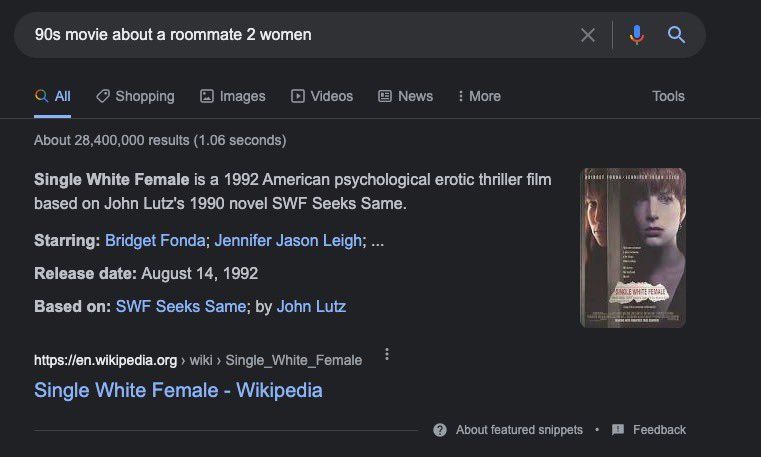Expand the More search categories menu
Image resolution: width=761 pixels, height=457 pixels.
pos(479,96)
